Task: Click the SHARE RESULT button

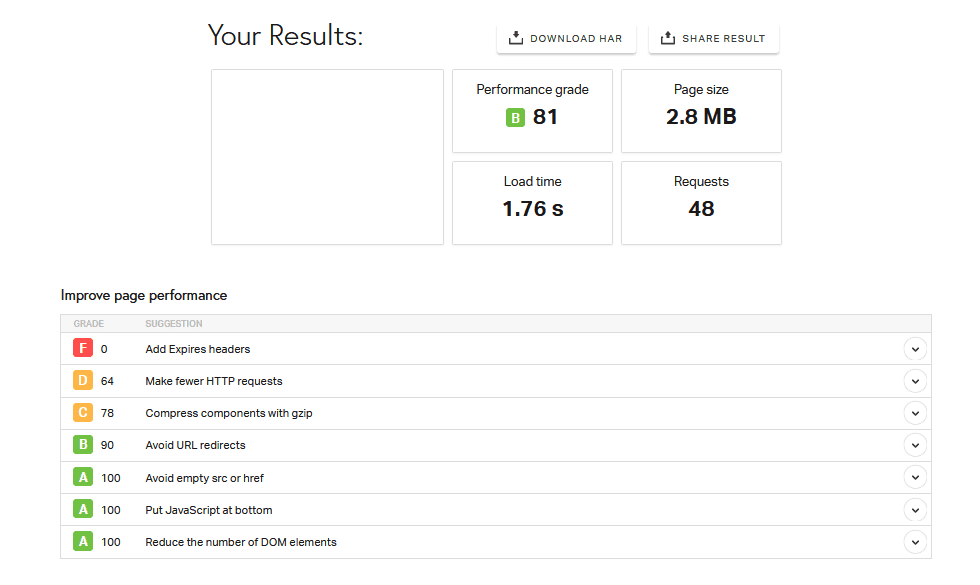Action: click(x=713, y=37)
